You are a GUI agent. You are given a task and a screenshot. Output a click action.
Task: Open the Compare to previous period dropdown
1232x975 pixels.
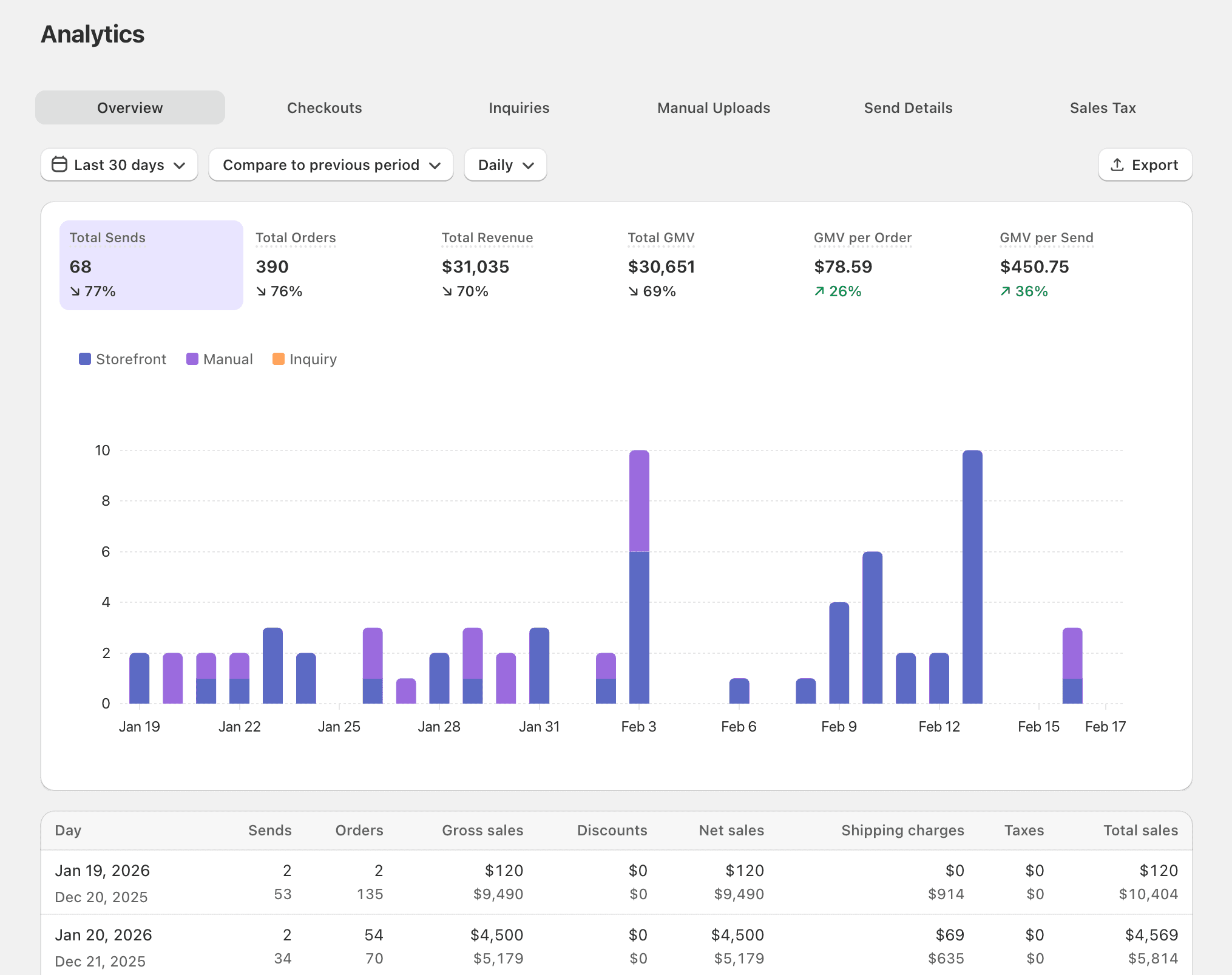pyautogui.click(x=331, y=165)
